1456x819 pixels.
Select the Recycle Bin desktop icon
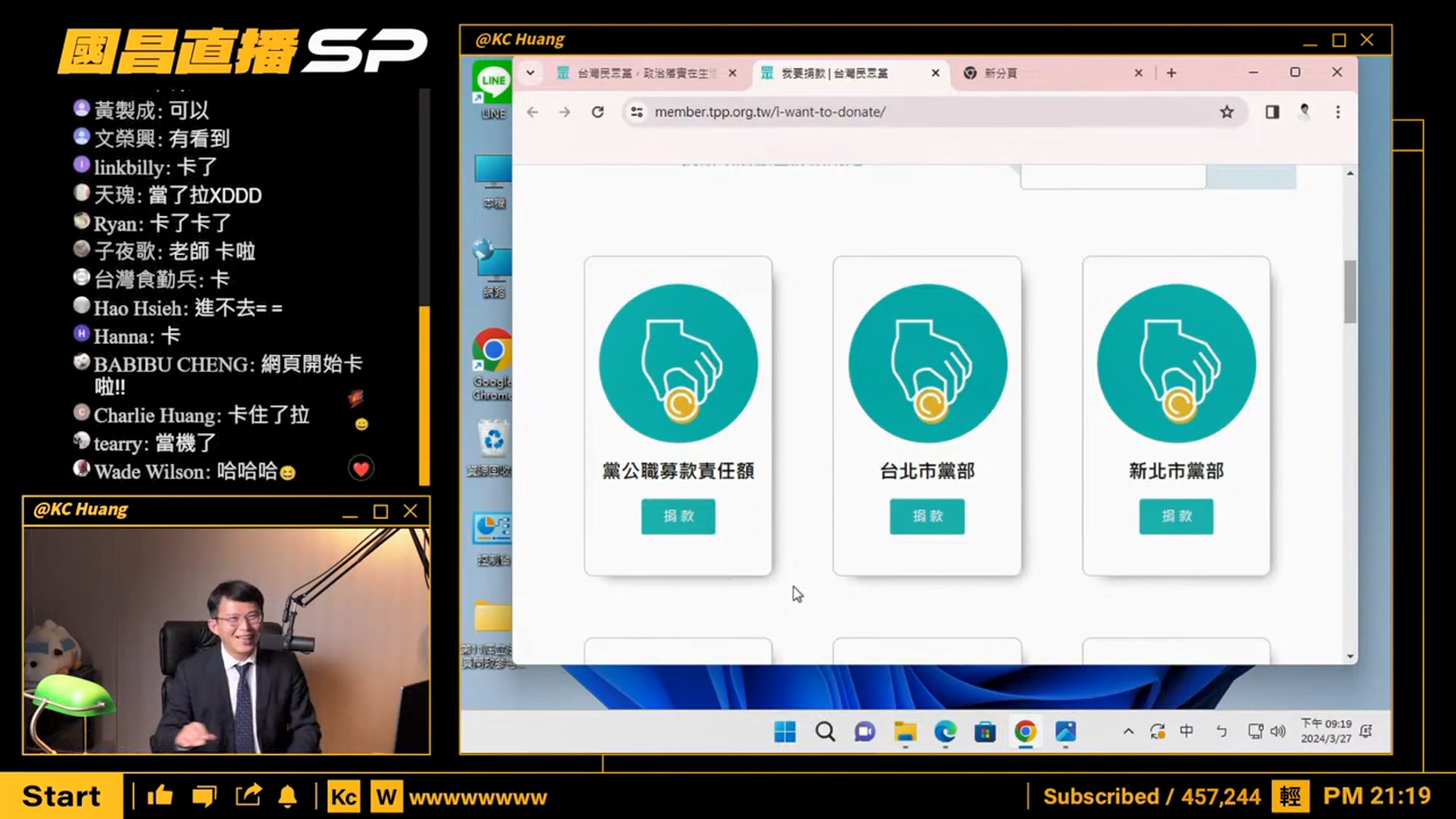click(x=493, y=449)
